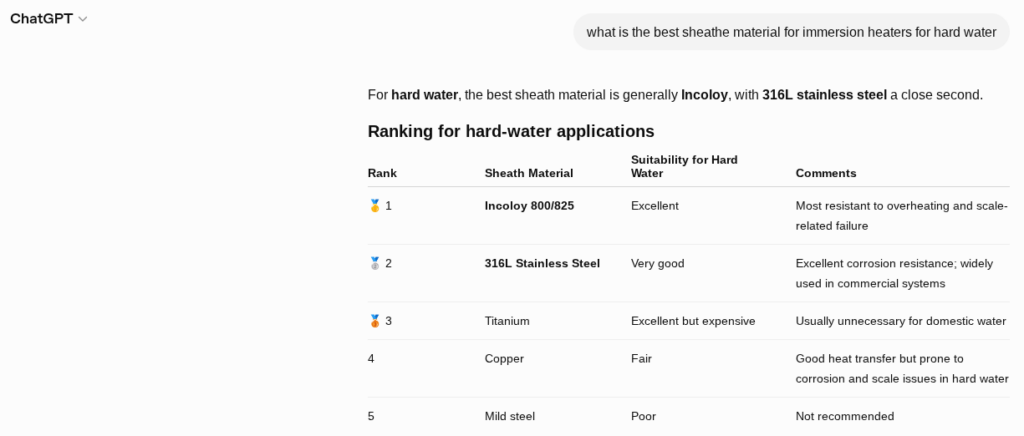Click the bronze medal icon at rank 3
This screenshot has height=436, width=1024.
pos(375,321)
